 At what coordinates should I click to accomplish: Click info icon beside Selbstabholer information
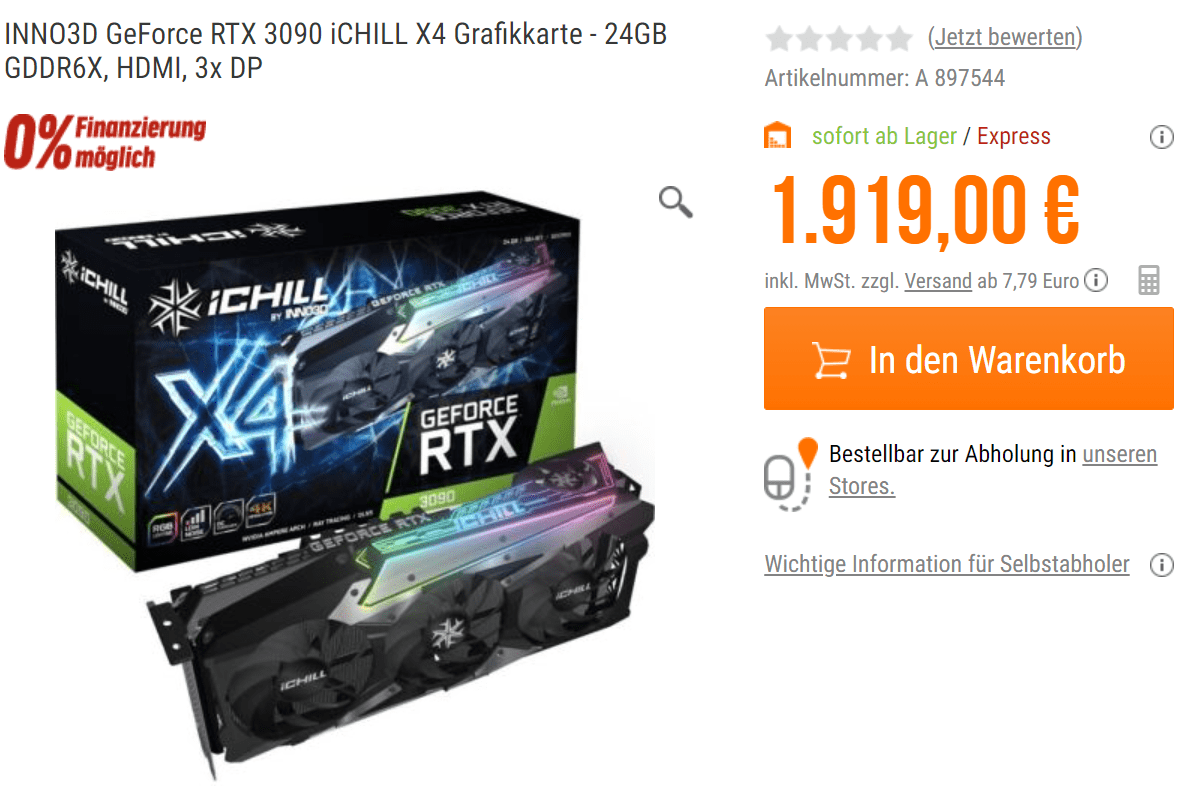(1161, 565)
